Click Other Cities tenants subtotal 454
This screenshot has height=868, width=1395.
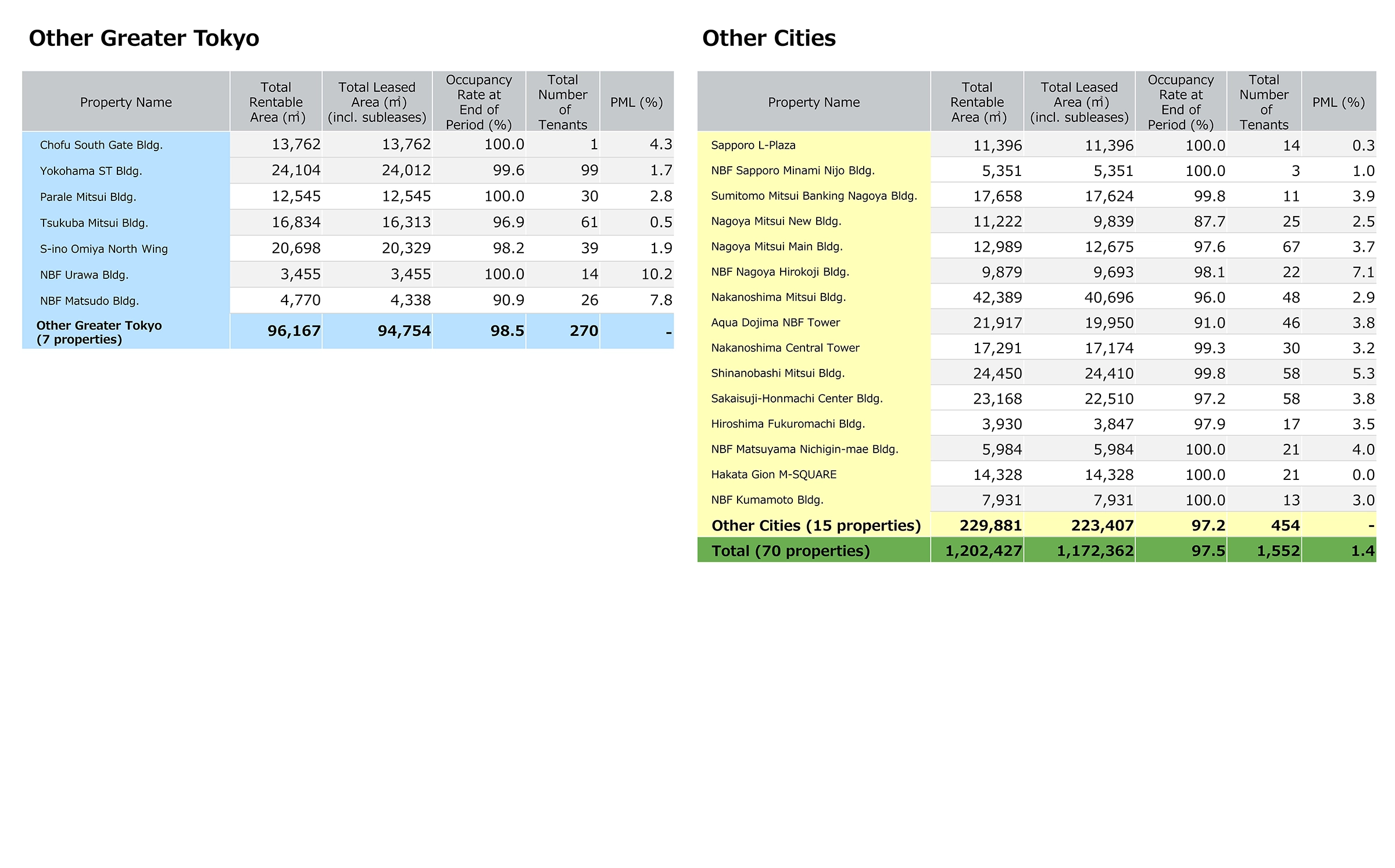click(x=1286, y=526)
